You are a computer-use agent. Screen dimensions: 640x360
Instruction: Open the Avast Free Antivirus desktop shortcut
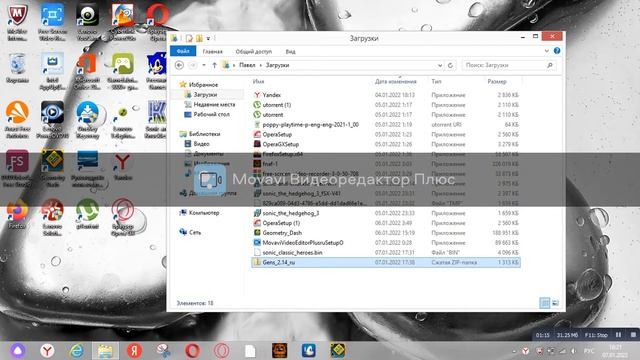pyautogui.click(x=17, y=120)
